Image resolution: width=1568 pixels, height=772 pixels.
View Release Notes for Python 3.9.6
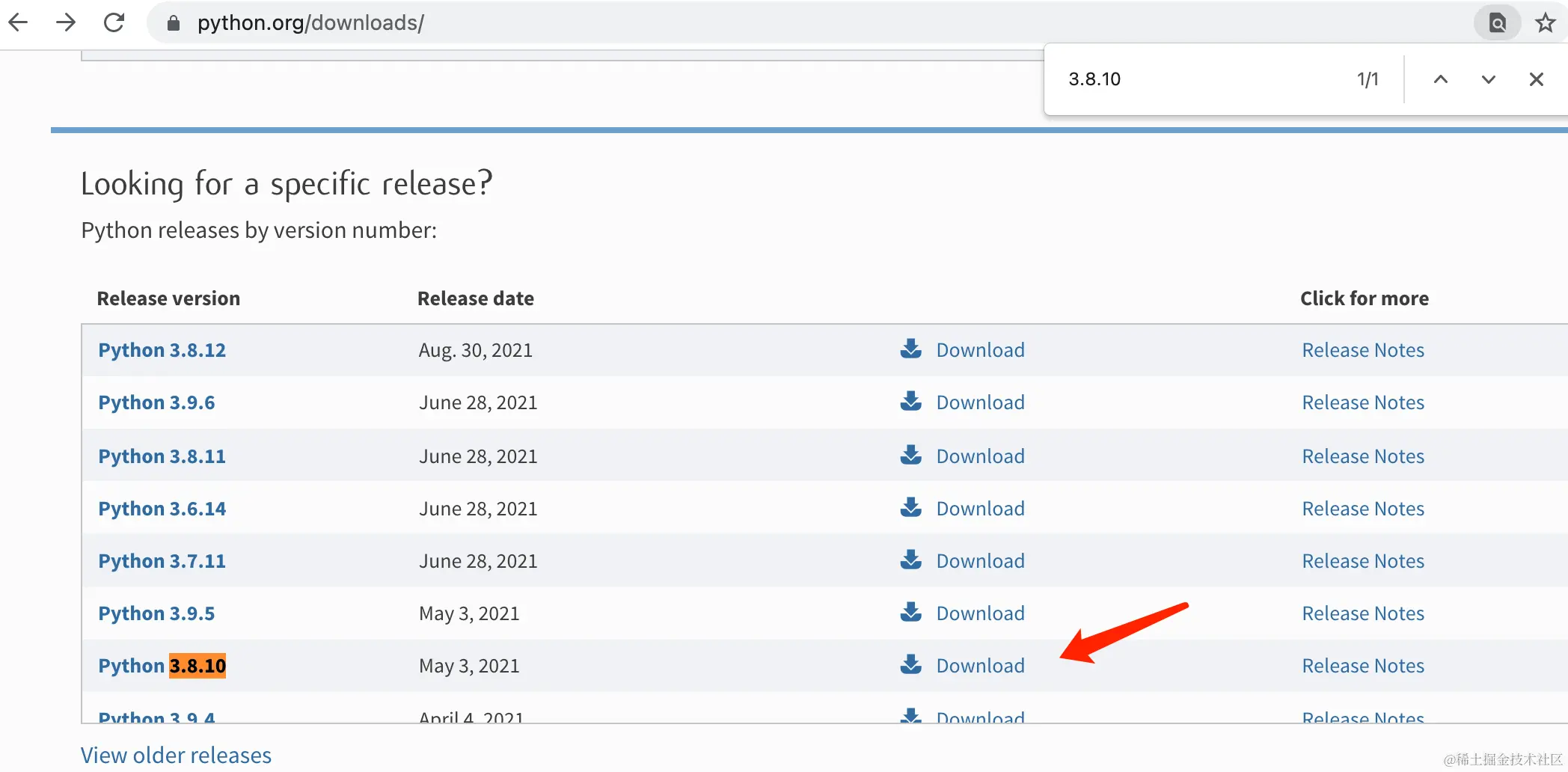(x=1363, y=402)
